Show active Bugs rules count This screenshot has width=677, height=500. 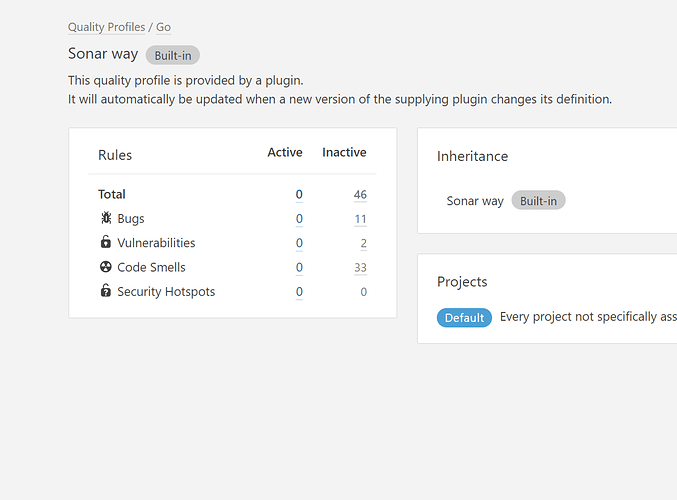(299, 219)
